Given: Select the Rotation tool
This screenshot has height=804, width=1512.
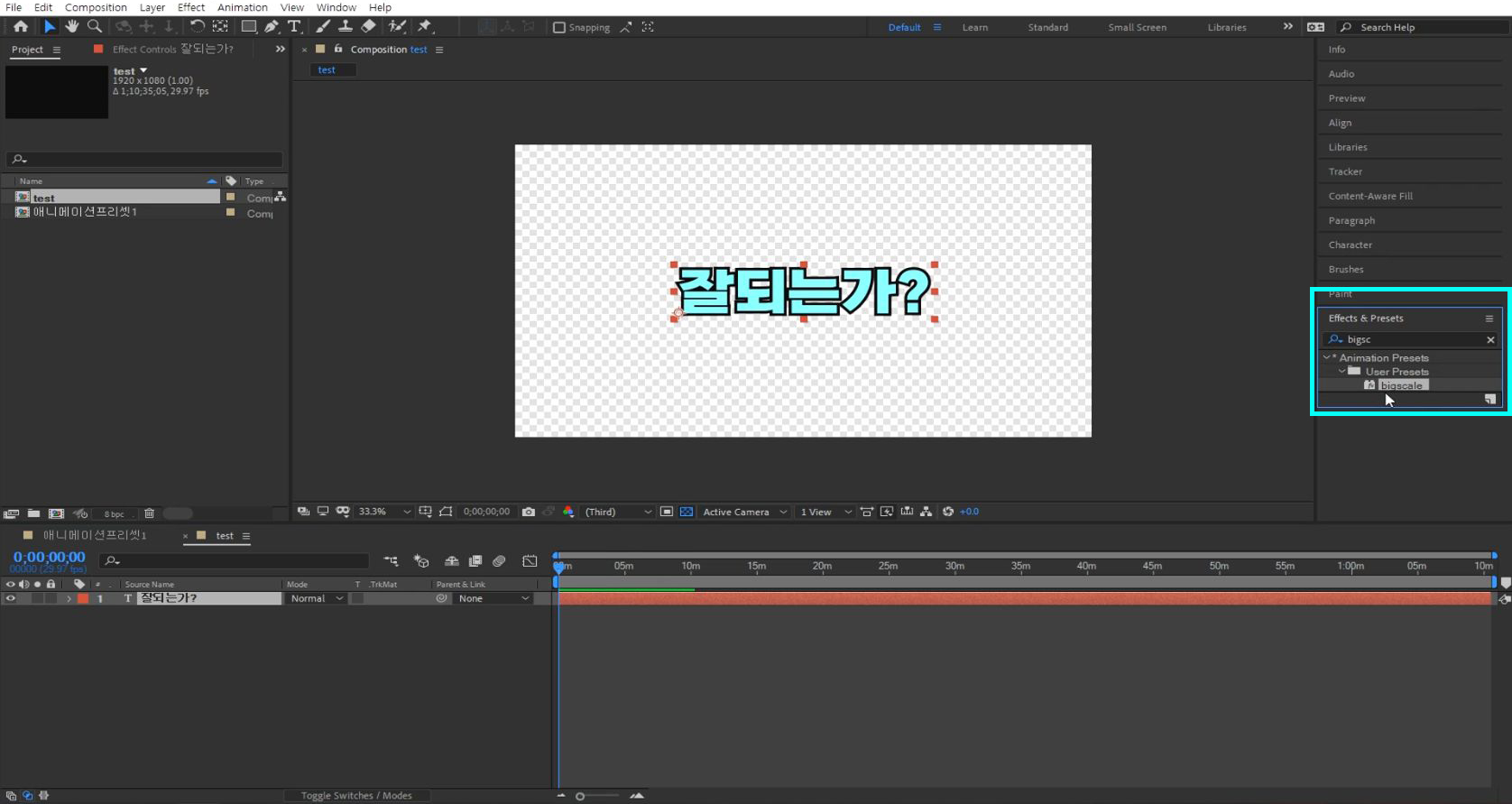Looking at the screenshot, I should (197, 27).
